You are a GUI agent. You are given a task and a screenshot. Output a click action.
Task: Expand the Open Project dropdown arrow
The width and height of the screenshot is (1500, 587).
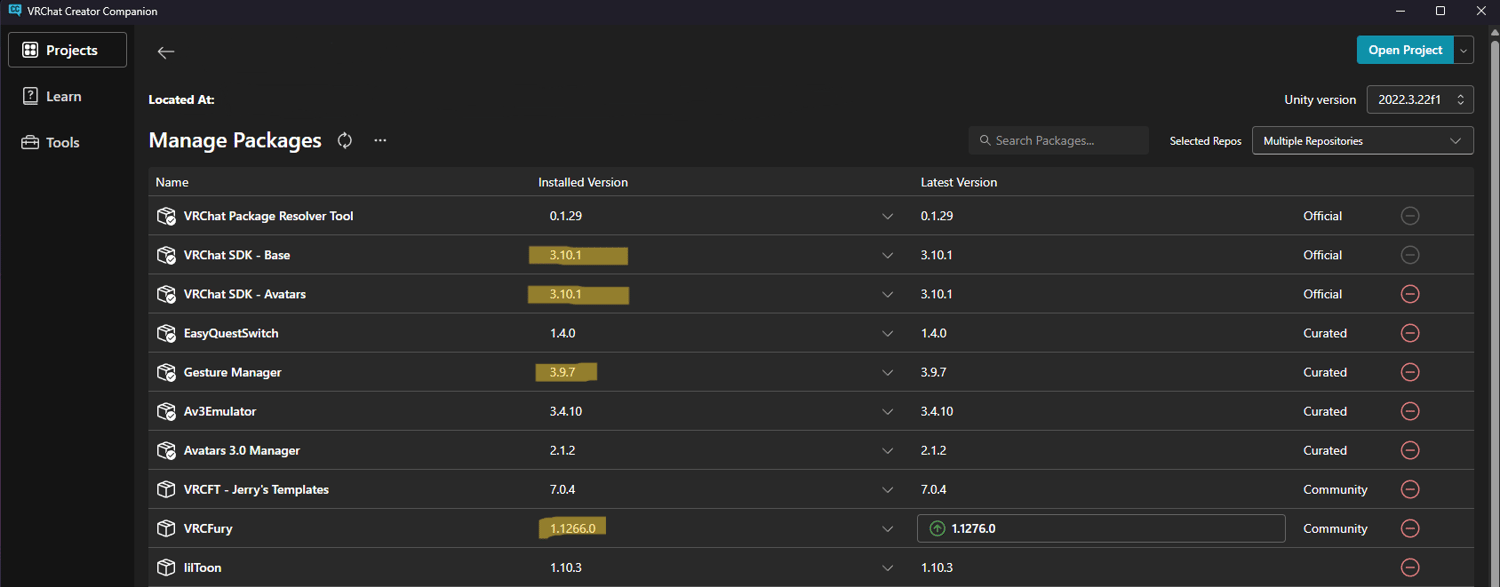click(1464, 50)
